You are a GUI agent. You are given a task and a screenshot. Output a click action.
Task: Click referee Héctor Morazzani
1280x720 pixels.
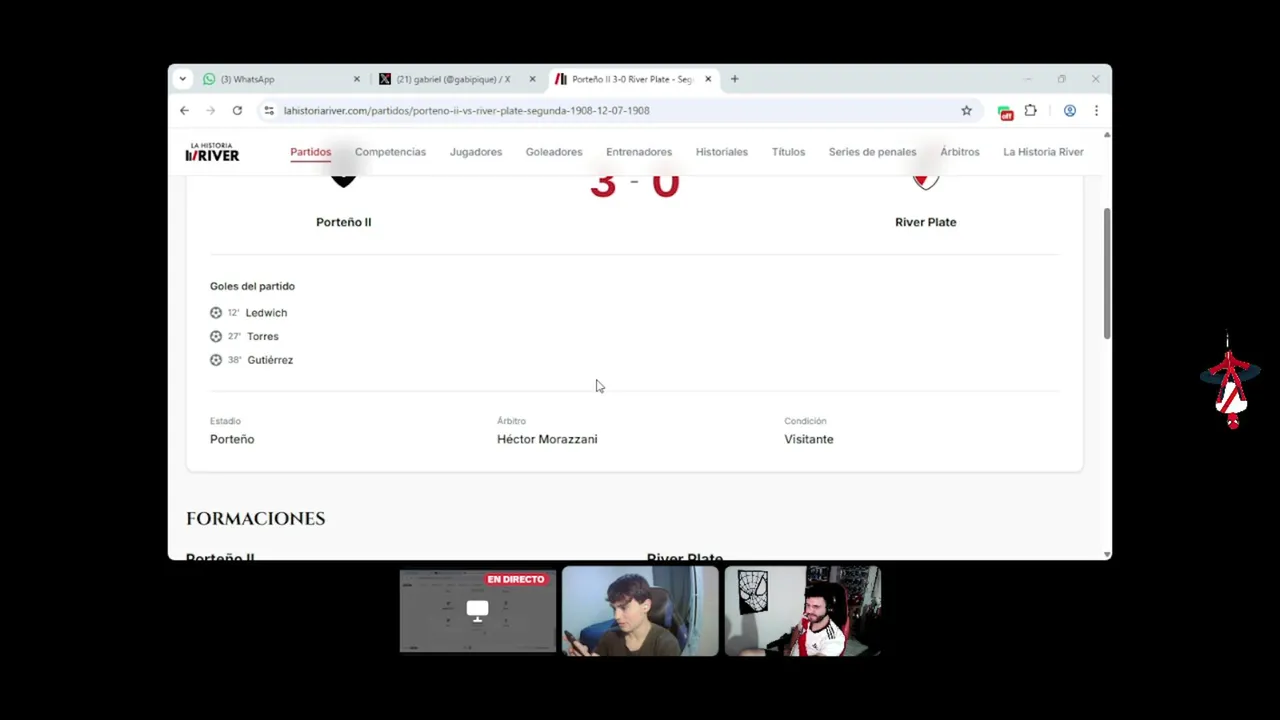coord(547,439)
